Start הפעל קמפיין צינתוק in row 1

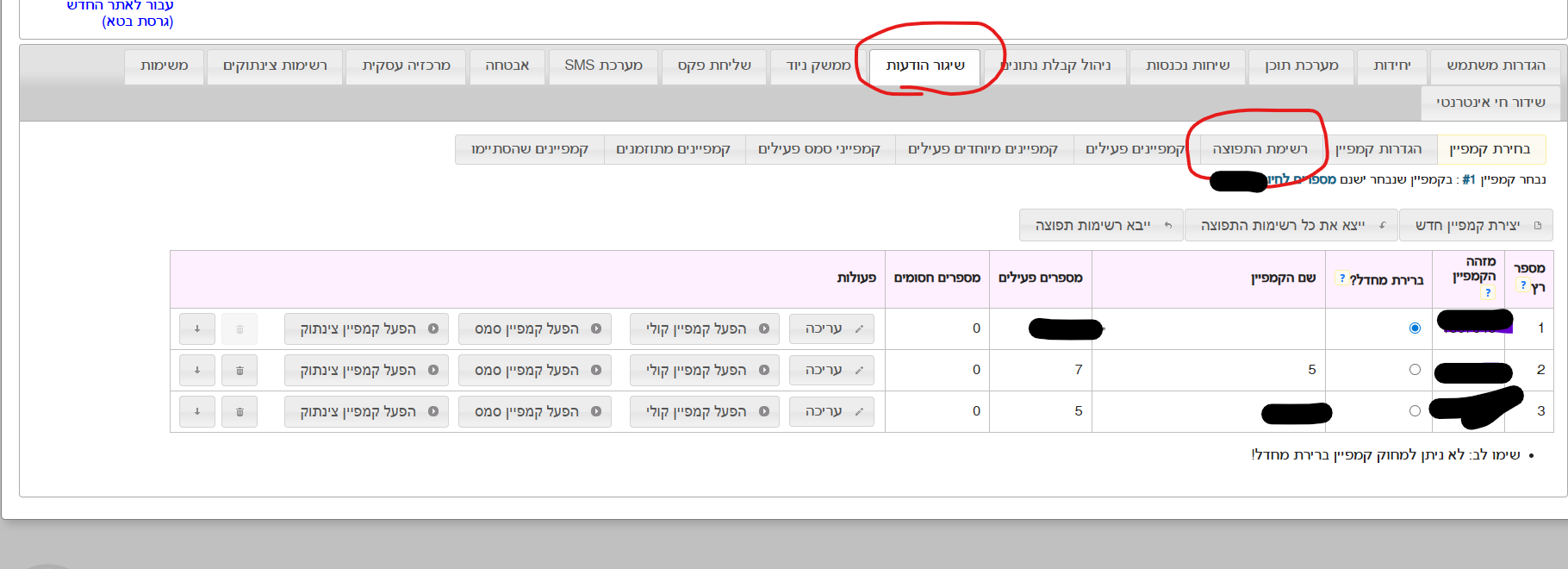366,328
